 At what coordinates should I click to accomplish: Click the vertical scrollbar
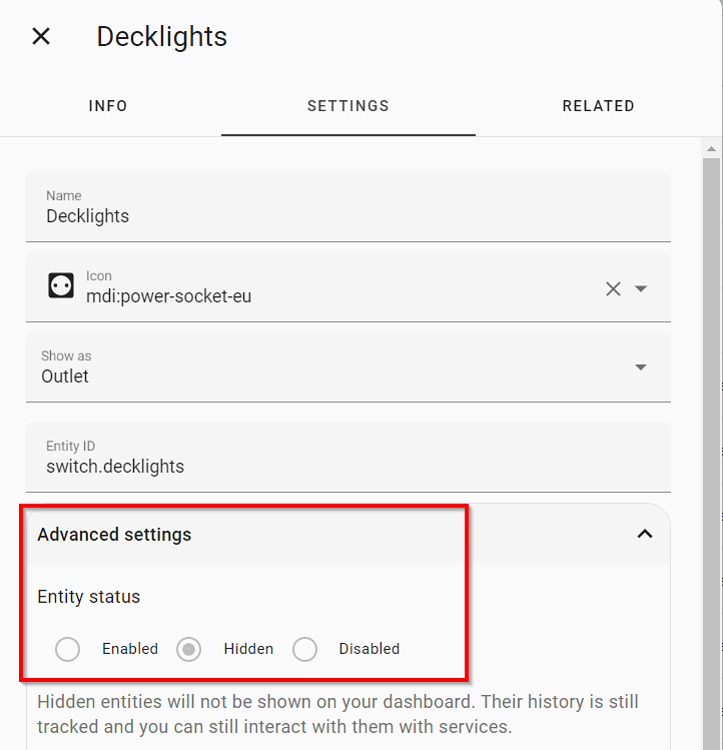(x=711, y=400)
